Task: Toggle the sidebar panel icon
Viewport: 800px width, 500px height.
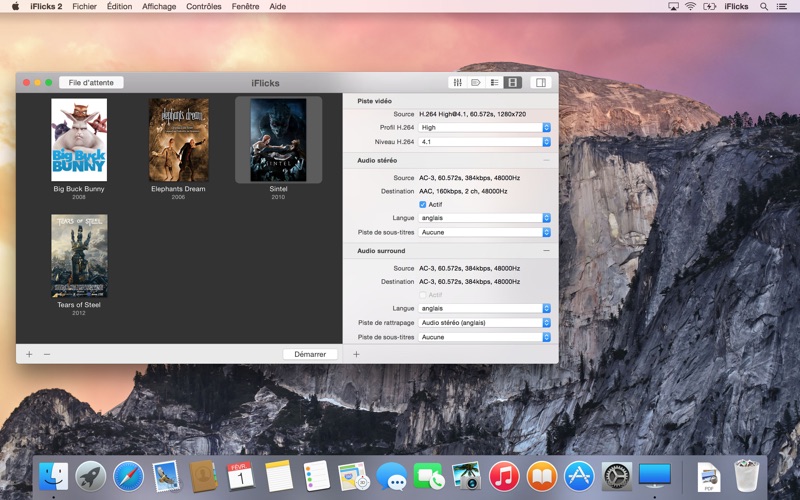Action: point(541,82)
